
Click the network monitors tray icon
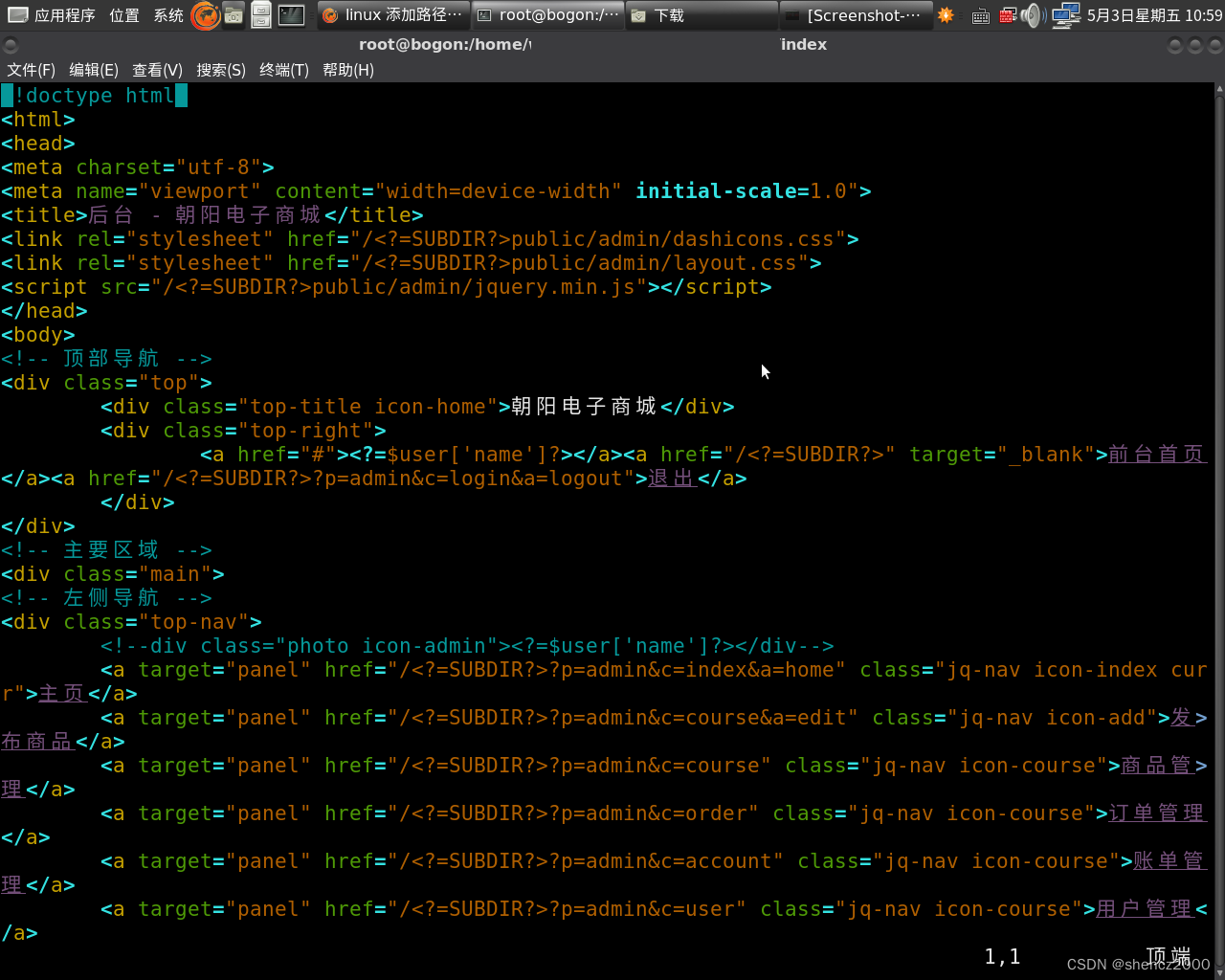tap(1065, 15)
